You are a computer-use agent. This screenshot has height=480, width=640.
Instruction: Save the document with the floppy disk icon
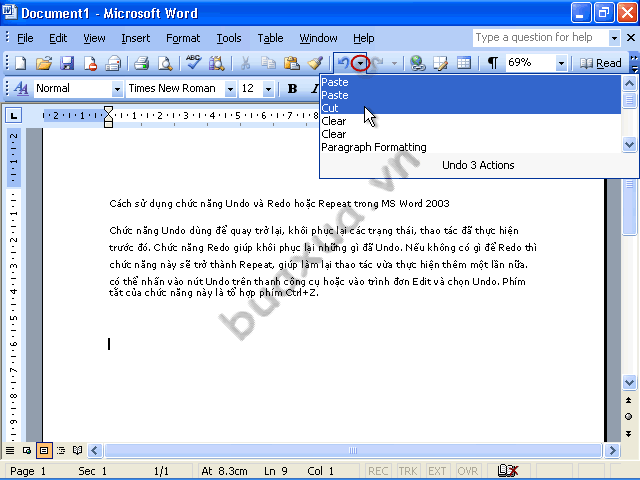coord(67,63)
